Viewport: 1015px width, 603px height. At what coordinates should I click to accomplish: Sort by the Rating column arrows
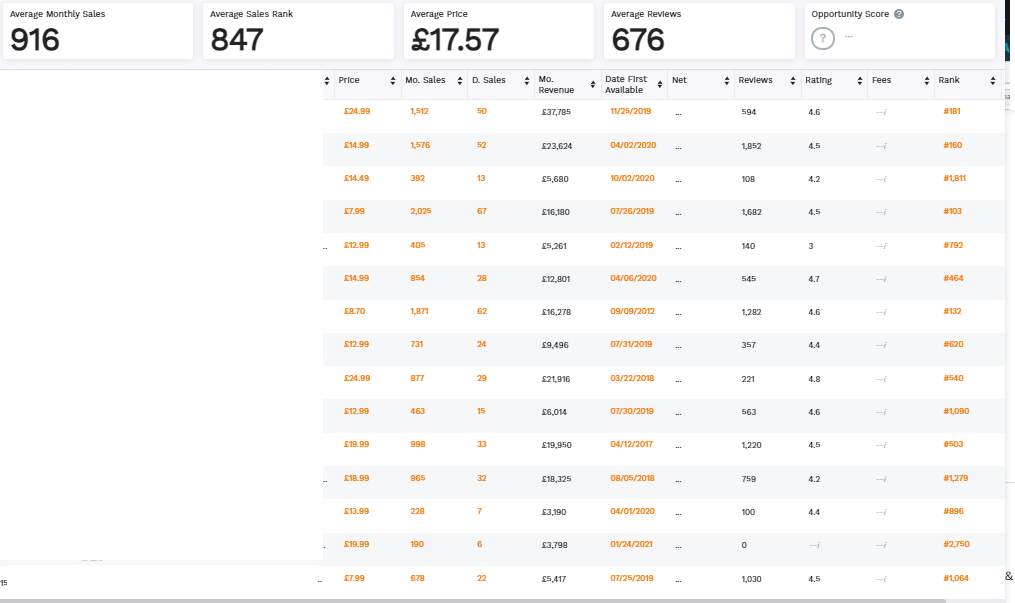(860, 81)
